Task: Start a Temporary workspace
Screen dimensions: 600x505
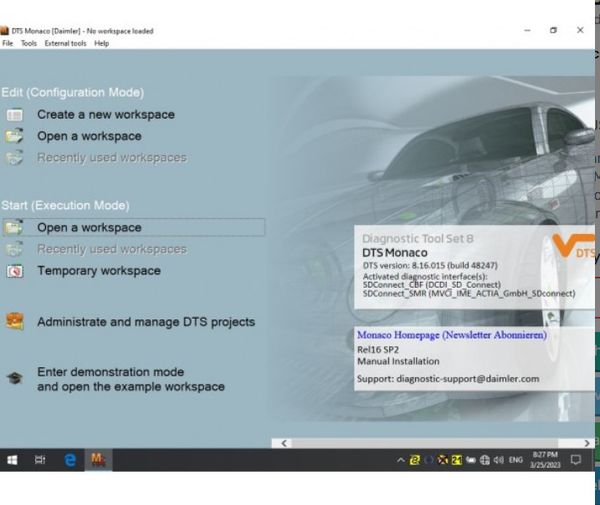Action: [x=99, y=271]
